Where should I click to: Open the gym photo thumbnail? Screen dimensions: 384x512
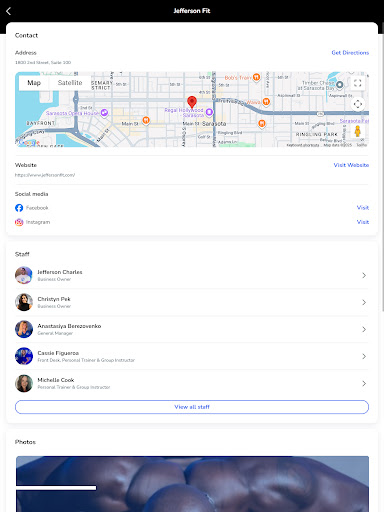coord(192,484)
